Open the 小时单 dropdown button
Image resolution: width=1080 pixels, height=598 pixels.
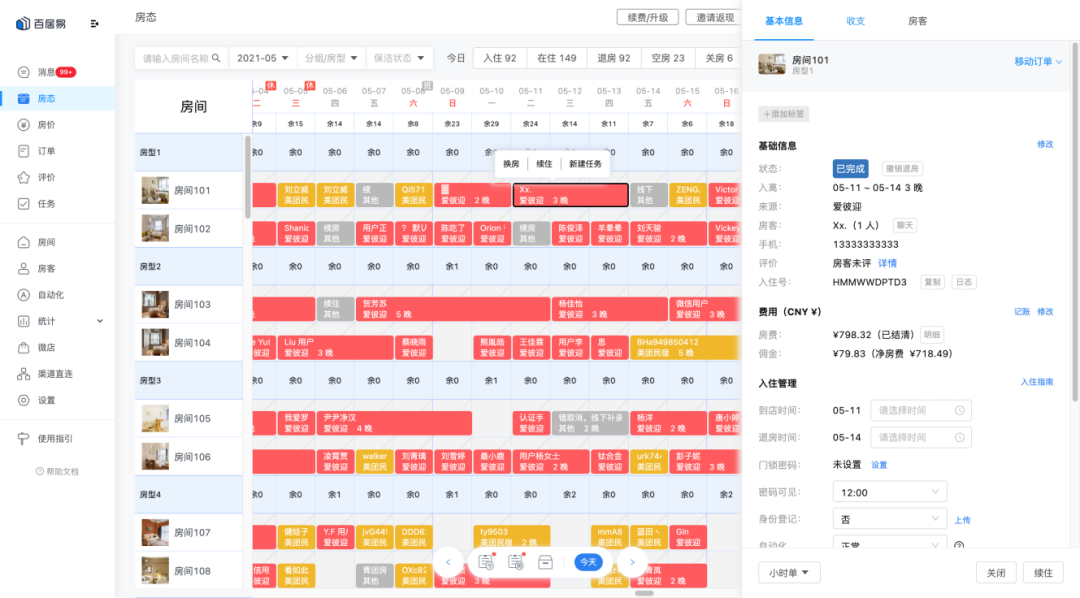(789, 573)
